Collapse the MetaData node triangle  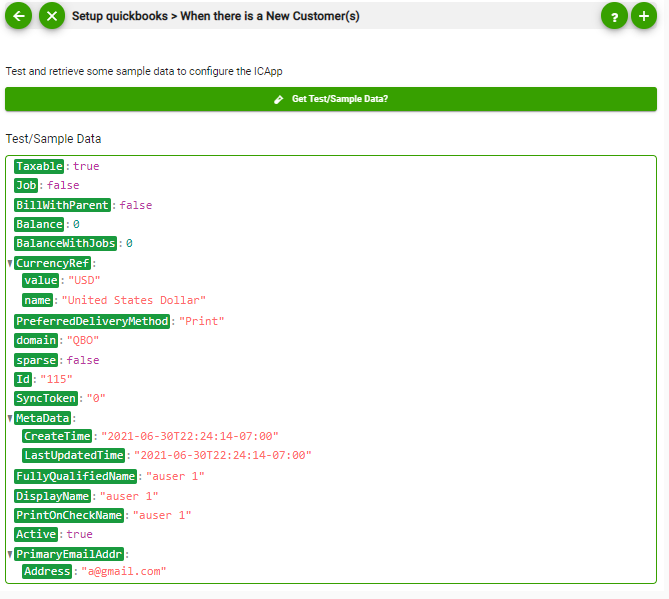[x=10, y=418]
